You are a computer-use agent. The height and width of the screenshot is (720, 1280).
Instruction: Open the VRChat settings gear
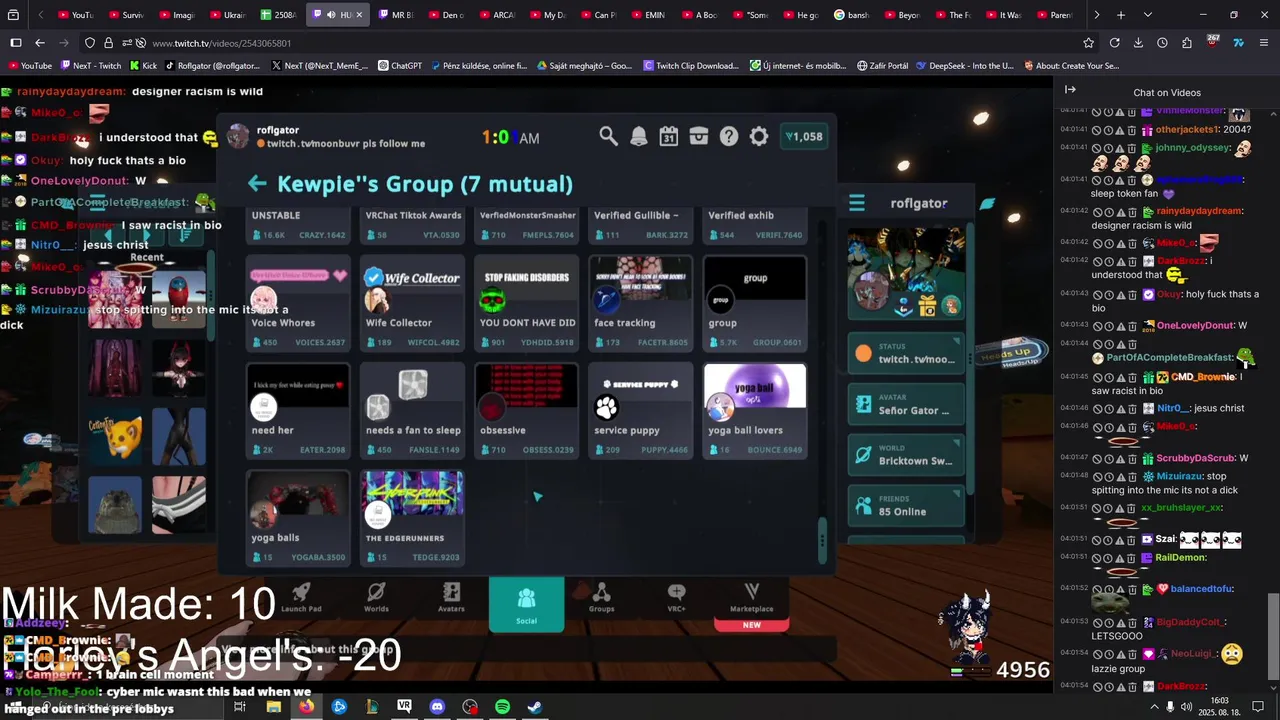pos(759,137)
